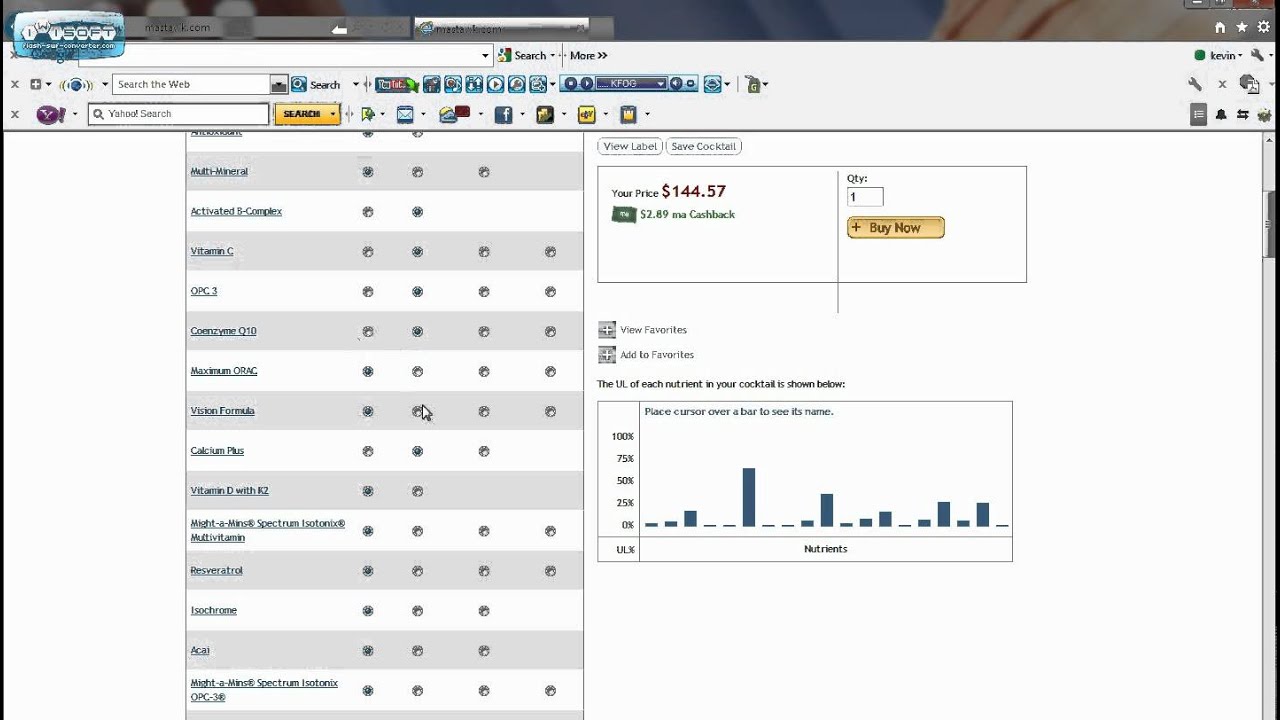Click the Facebook icon in the Yahoo toolbar
1280x720 pixels.
[x=503, y=115]
